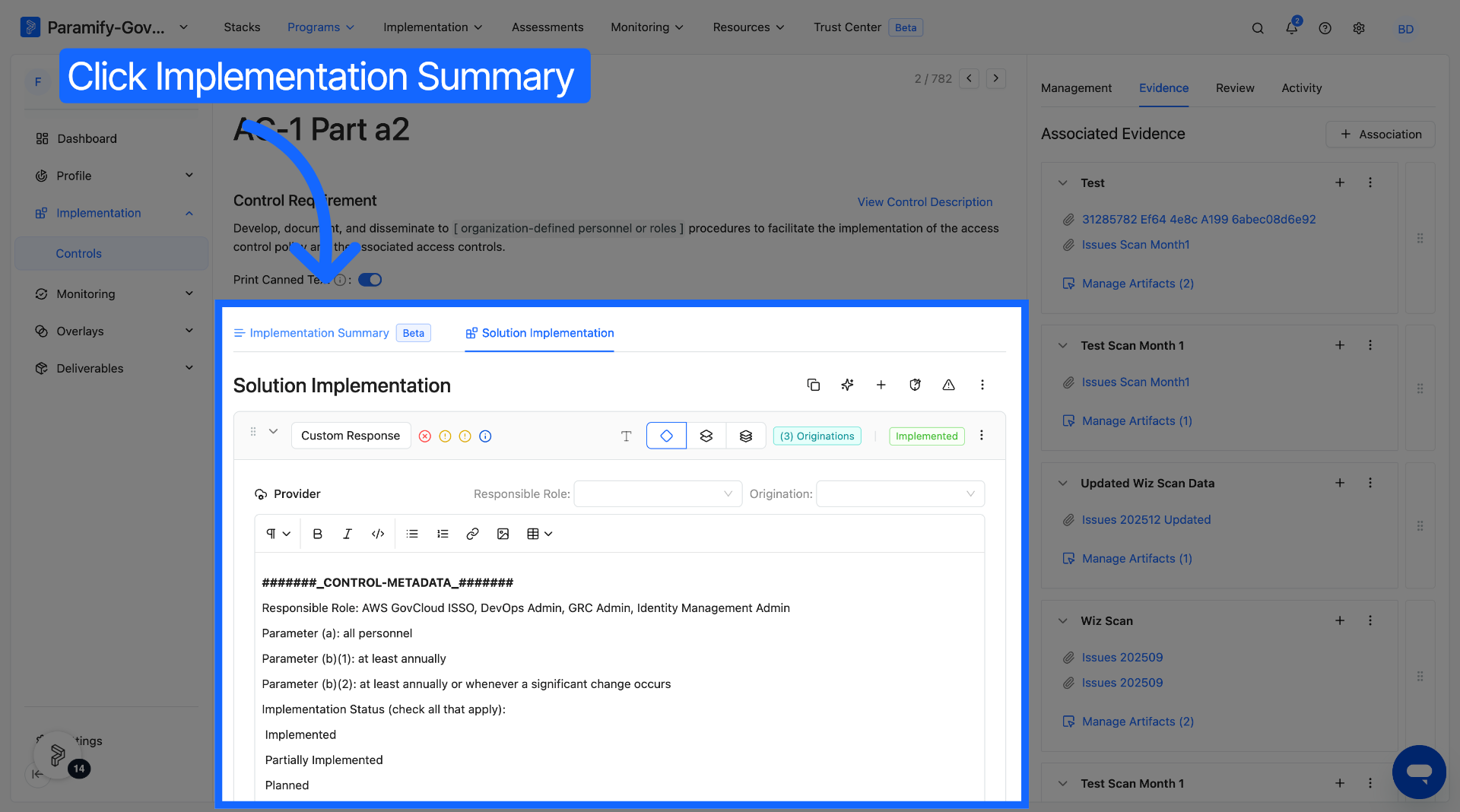Go to previous control arrow
The width and height of the screenshot is (1460, 812).
tap(969, 78)
